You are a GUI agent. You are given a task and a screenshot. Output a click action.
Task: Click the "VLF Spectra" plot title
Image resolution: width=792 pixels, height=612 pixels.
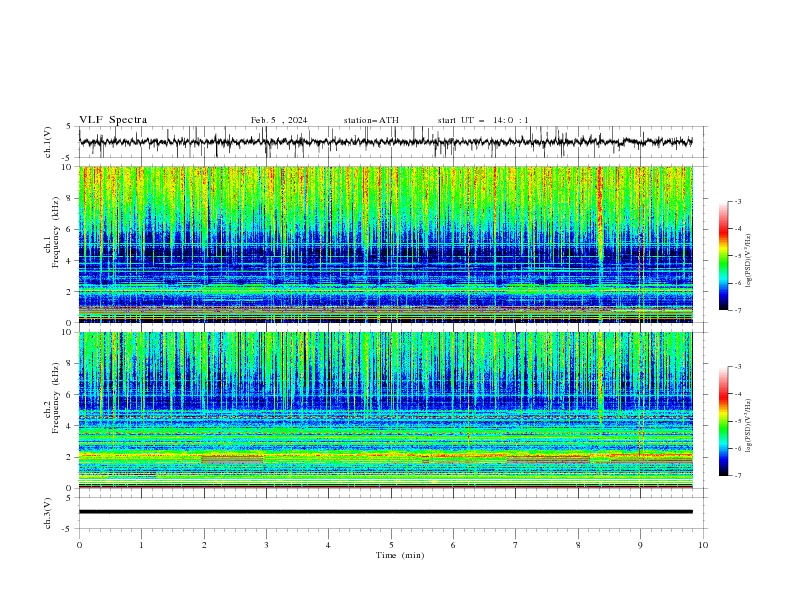[x=113, y=120]
